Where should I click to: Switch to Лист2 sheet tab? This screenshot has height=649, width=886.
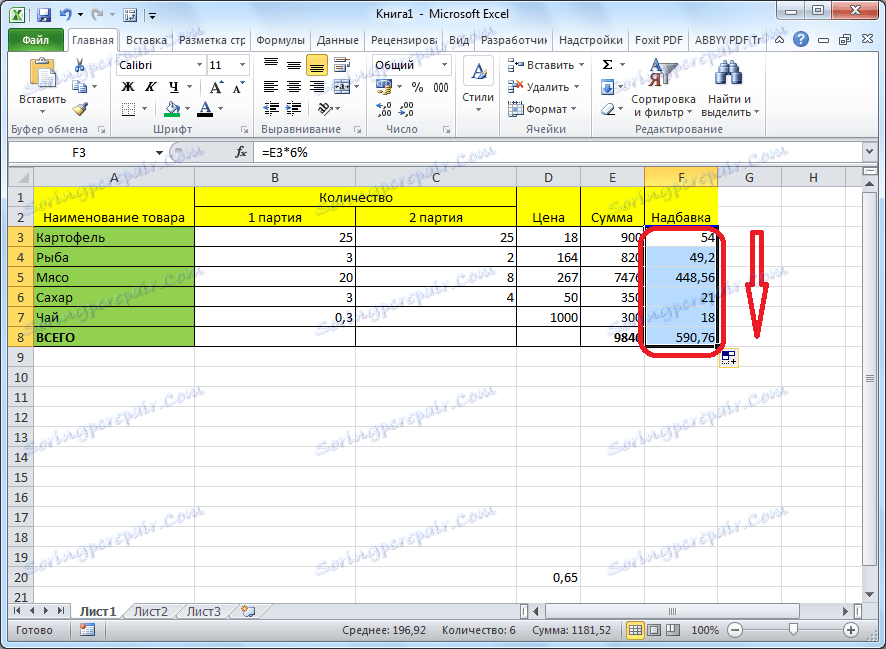click(x=151, y=611)
